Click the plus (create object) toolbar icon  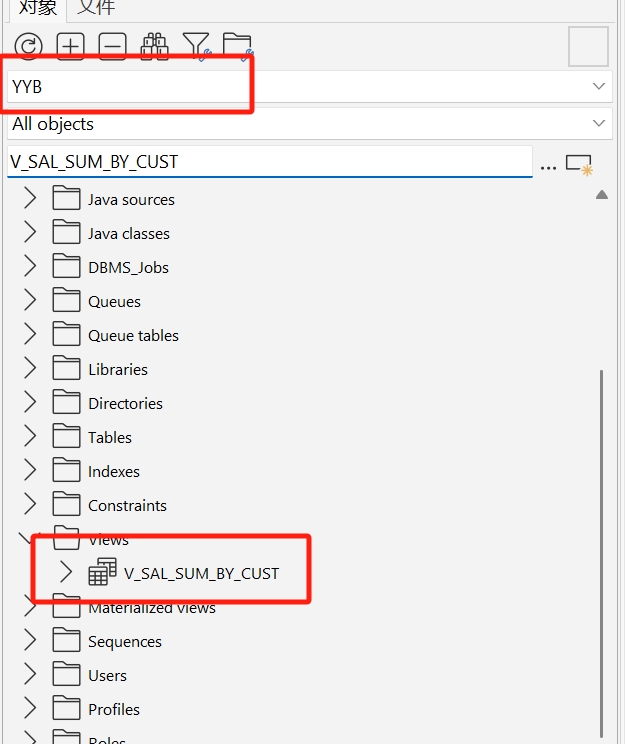[70, 46]
